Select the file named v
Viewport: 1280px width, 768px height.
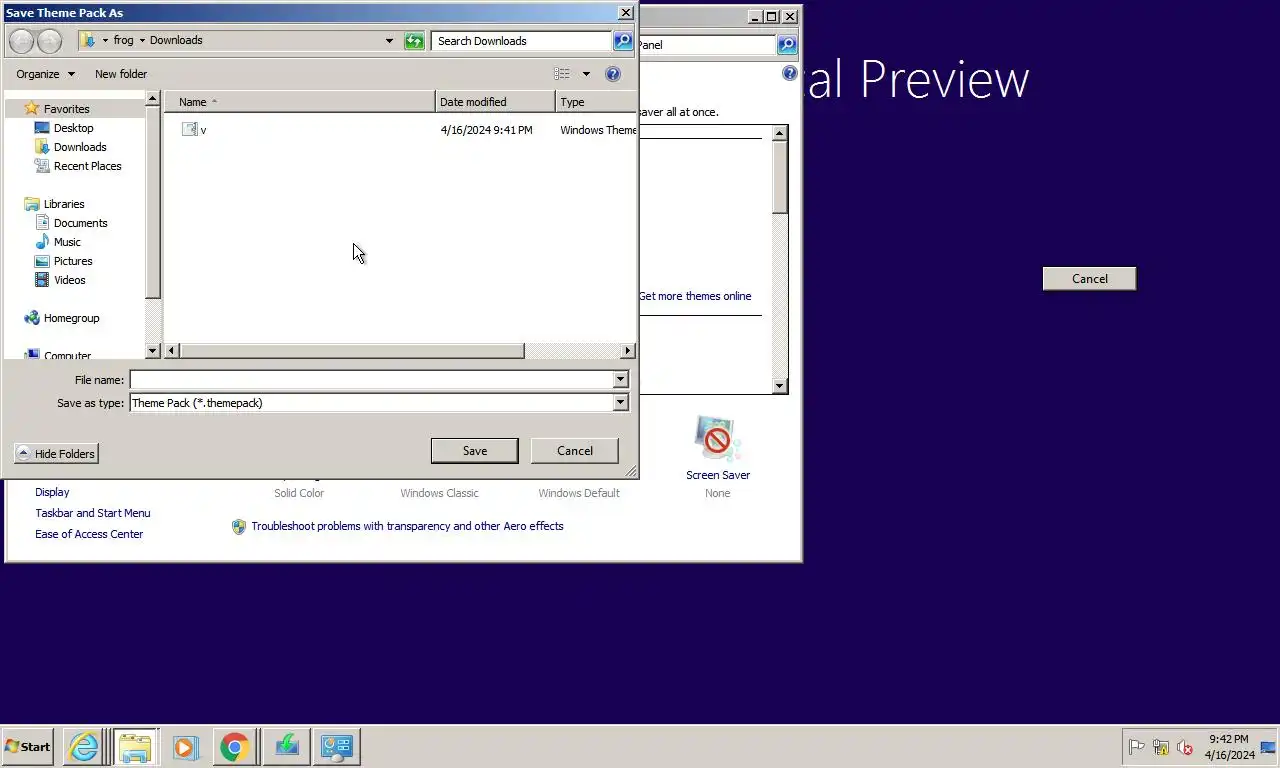pos(203,130)
